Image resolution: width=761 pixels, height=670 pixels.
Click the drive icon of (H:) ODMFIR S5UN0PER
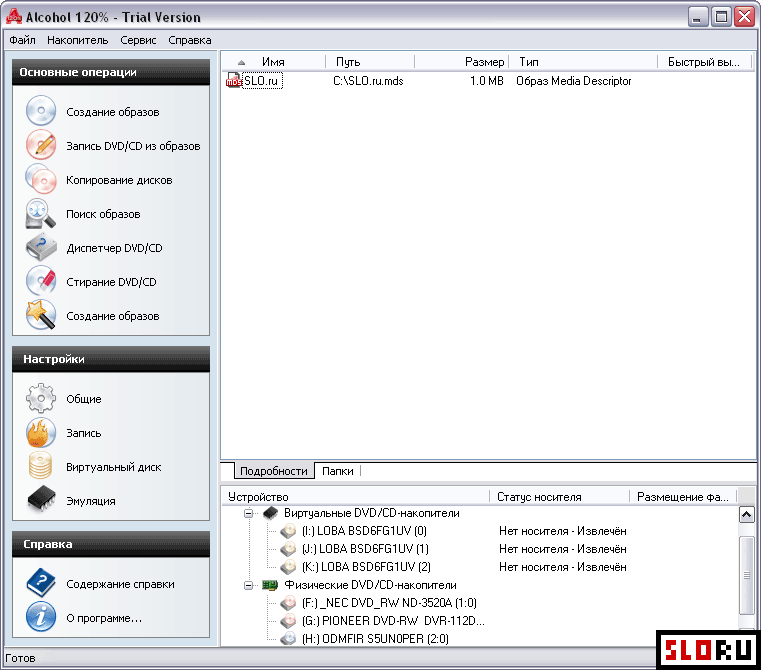(x=288, y=639)
